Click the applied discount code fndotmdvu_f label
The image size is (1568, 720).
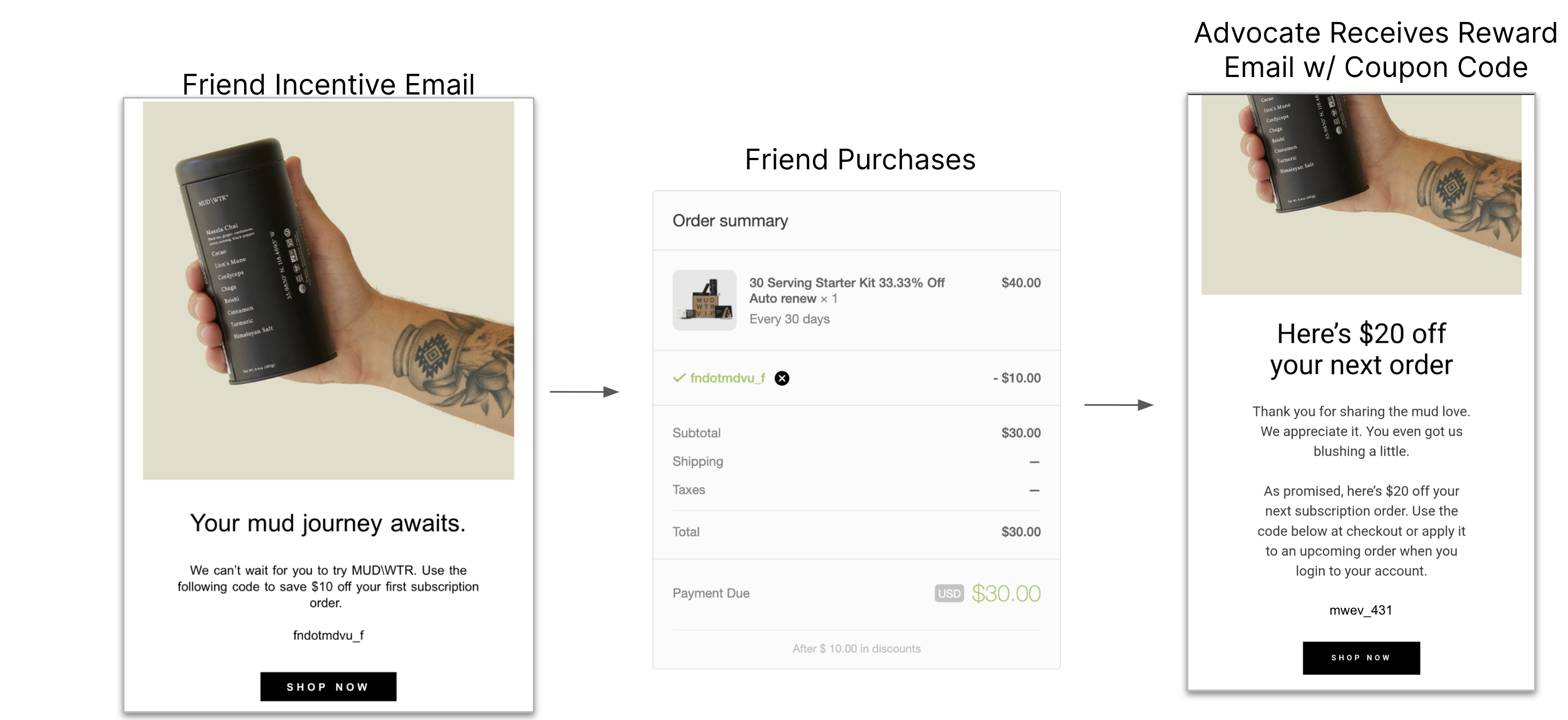click(x=727, y=377)
